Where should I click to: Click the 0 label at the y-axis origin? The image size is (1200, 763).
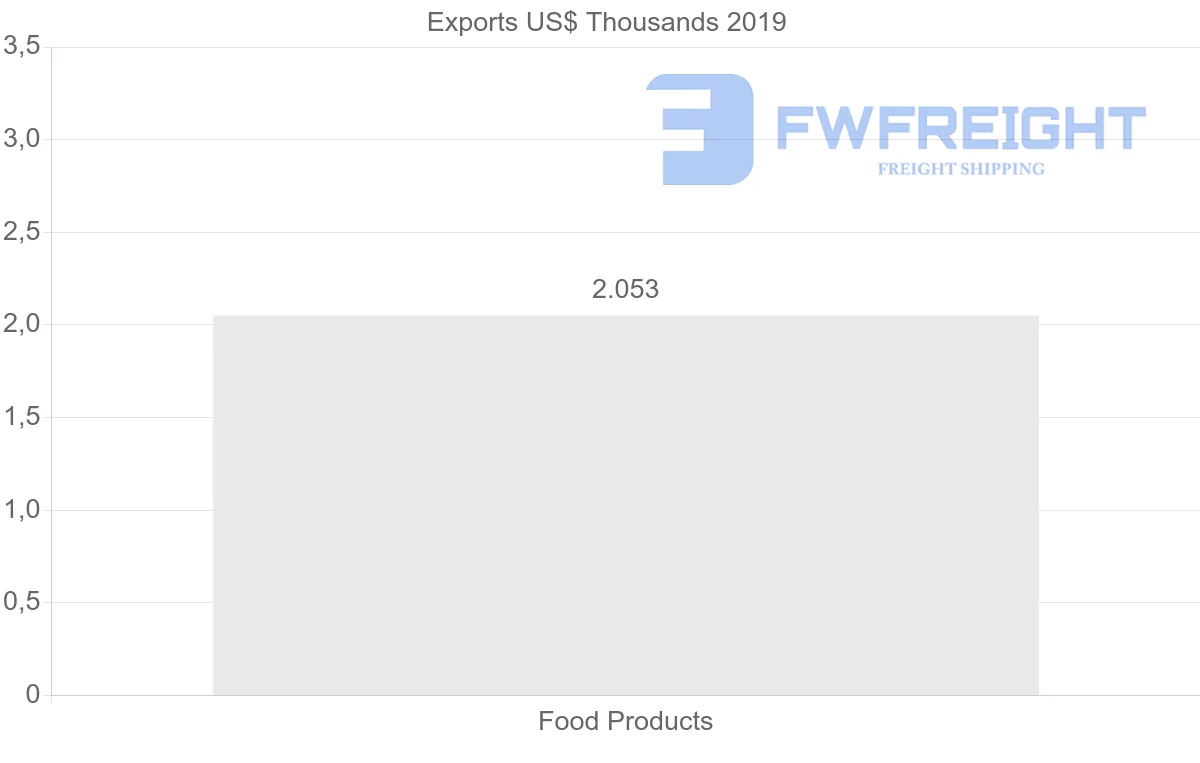(33, 695)
